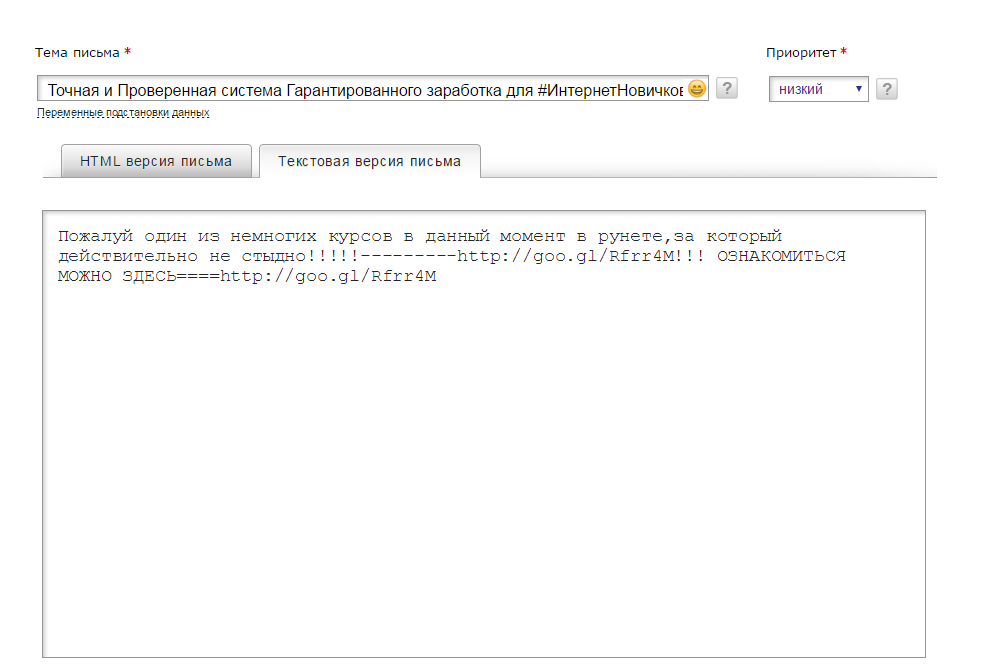This screenshot has width=992, height=668.
Task: Open Переменные подстановки данных link
Action: (123, 113)
